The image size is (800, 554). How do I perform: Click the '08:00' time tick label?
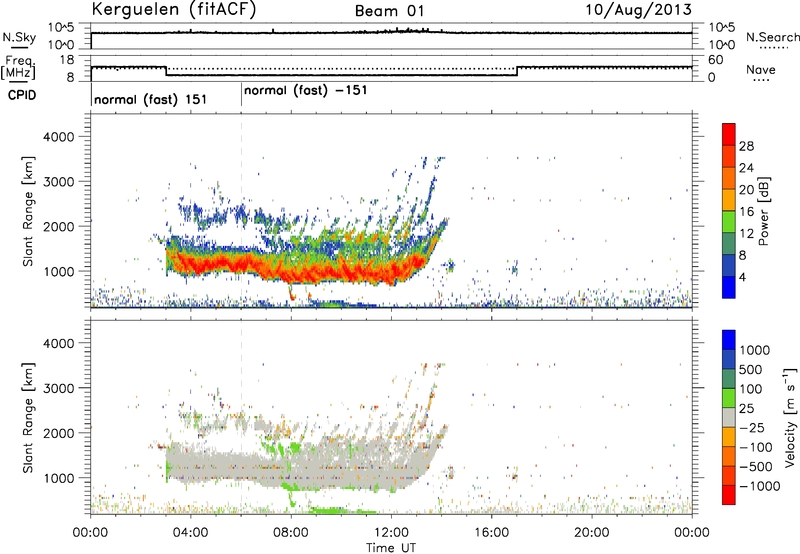click(291, 533)
